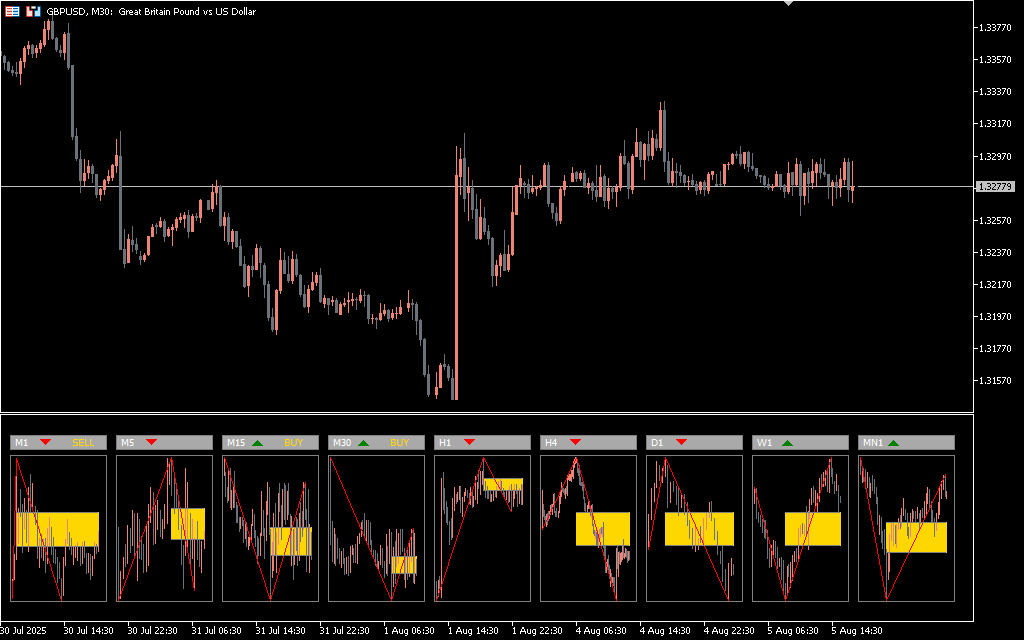Click the BUY signal label on M15
The width and height of the screenshot is (1024, 640).
(293, 442)
